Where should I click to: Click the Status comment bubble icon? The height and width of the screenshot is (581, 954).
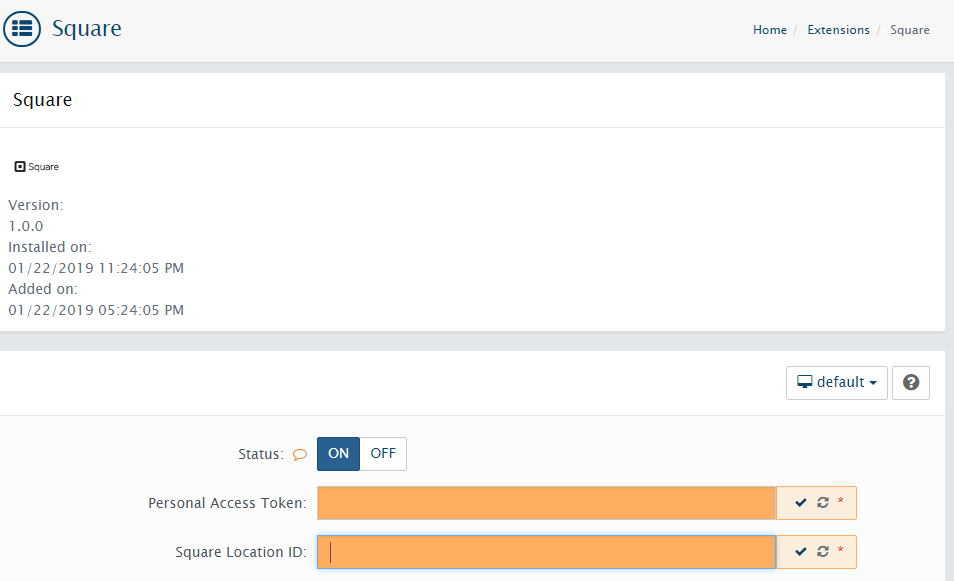[x=300, y=454]
